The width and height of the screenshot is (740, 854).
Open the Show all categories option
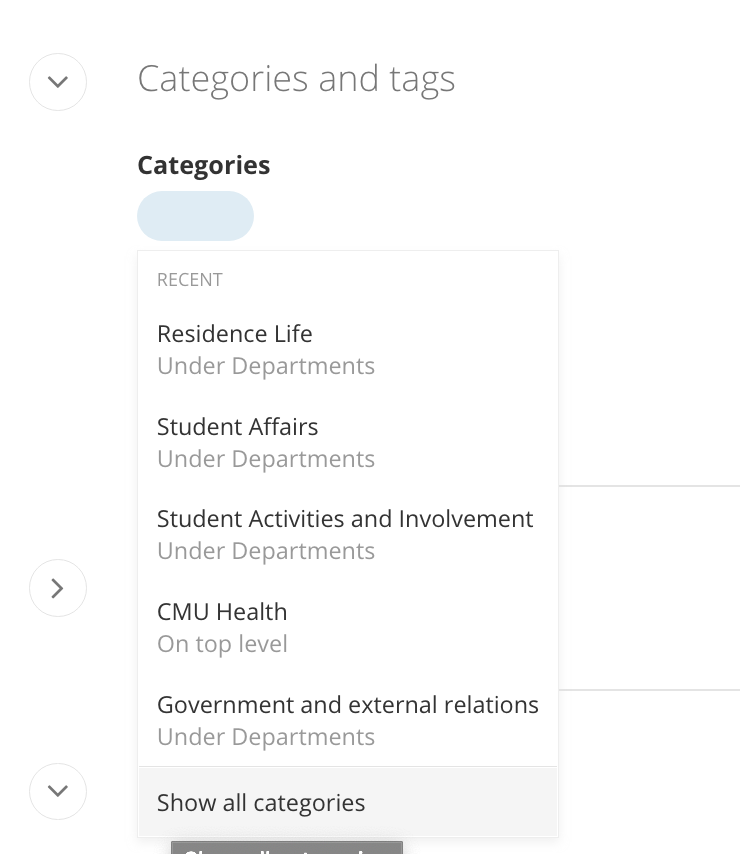[261, 803]
